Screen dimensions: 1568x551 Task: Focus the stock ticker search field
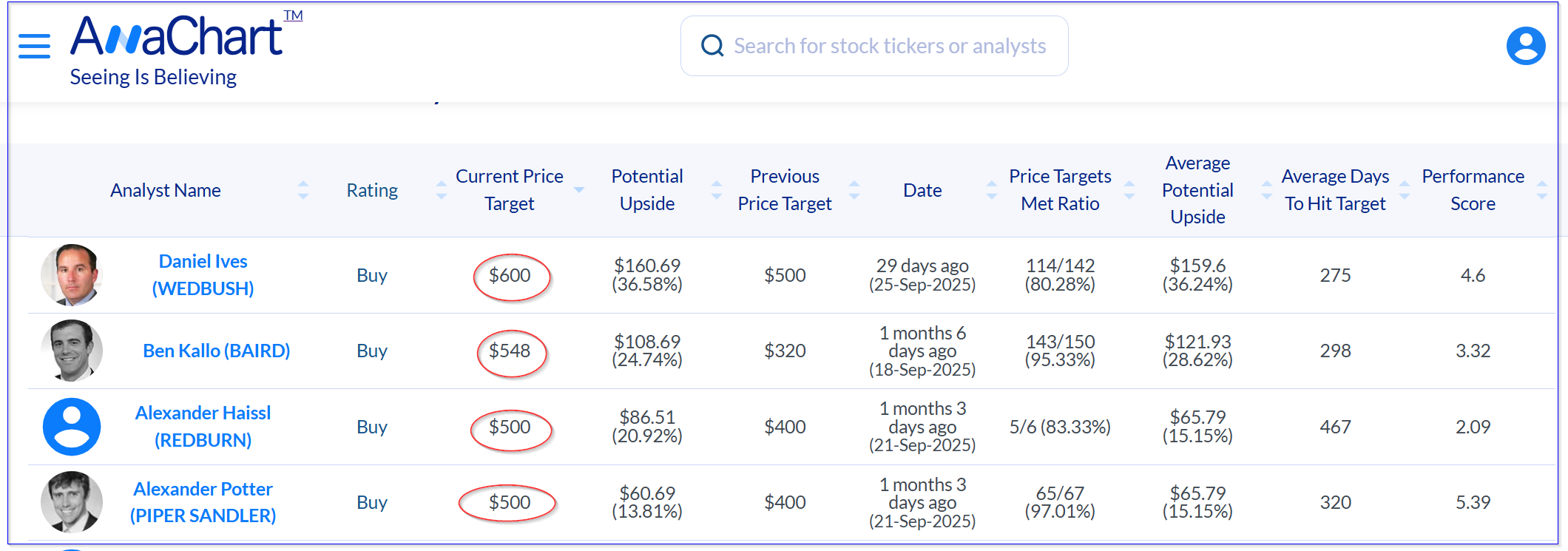pos(889,46)
